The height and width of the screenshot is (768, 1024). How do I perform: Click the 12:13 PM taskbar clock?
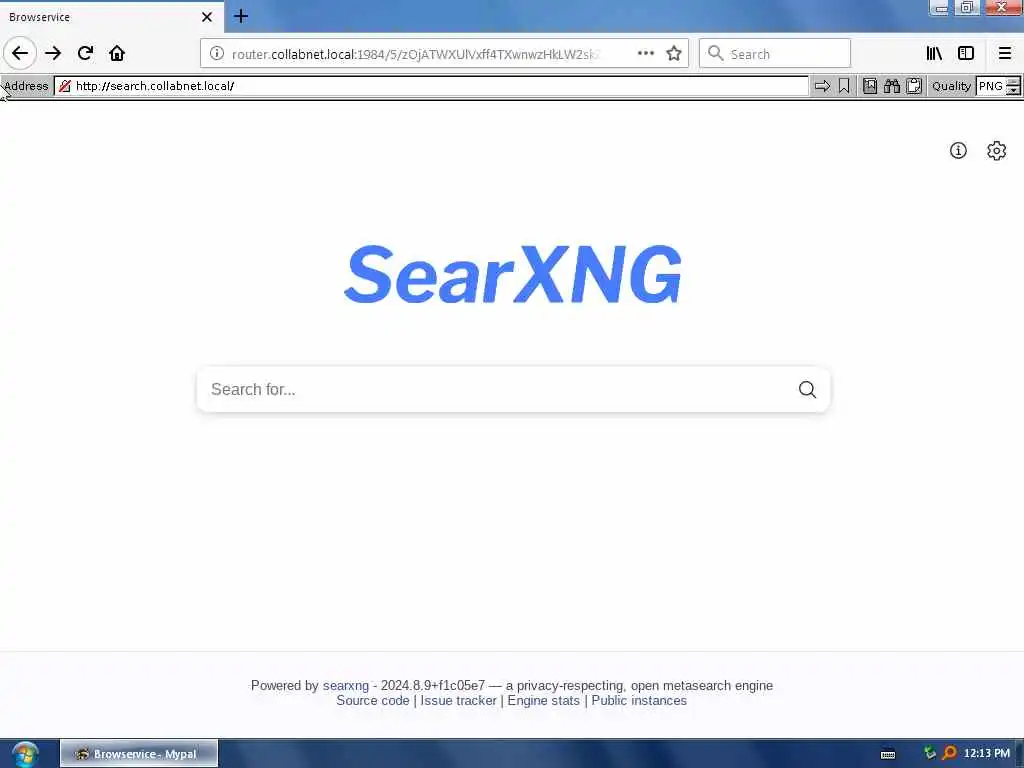click(x=986, y=754)
